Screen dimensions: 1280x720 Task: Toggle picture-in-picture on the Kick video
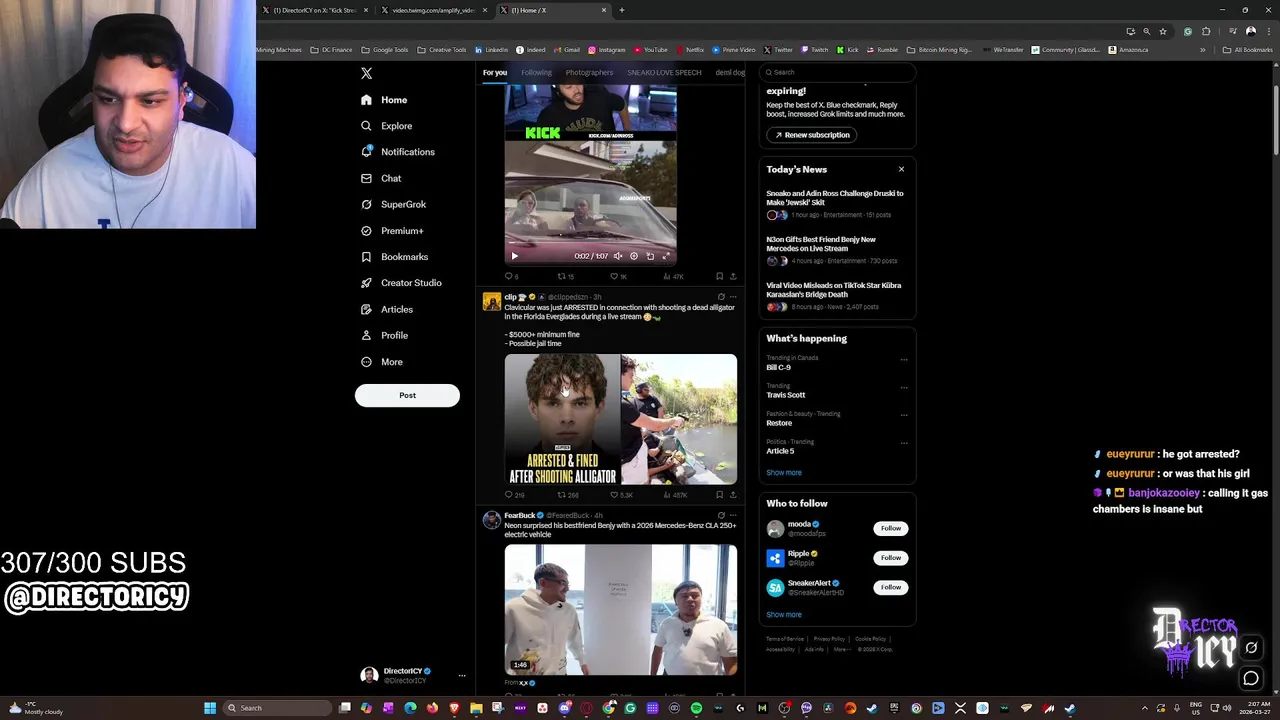650,256
